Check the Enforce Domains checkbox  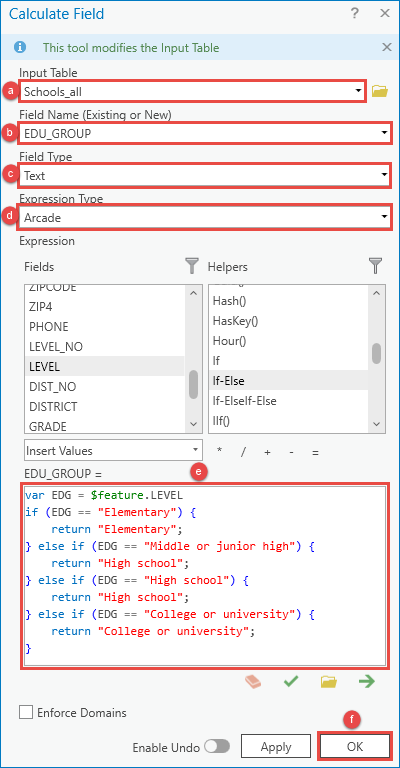click(26, 712)
